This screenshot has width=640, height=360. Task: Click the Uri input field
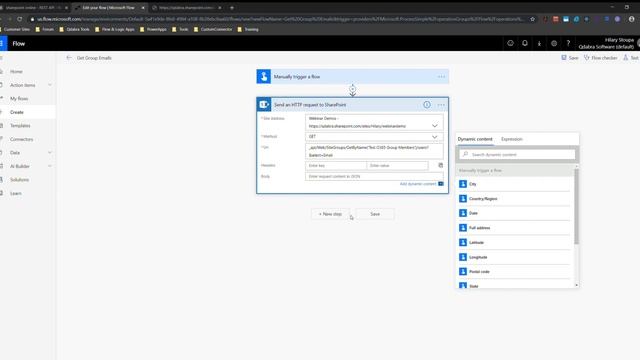(374, 151)
